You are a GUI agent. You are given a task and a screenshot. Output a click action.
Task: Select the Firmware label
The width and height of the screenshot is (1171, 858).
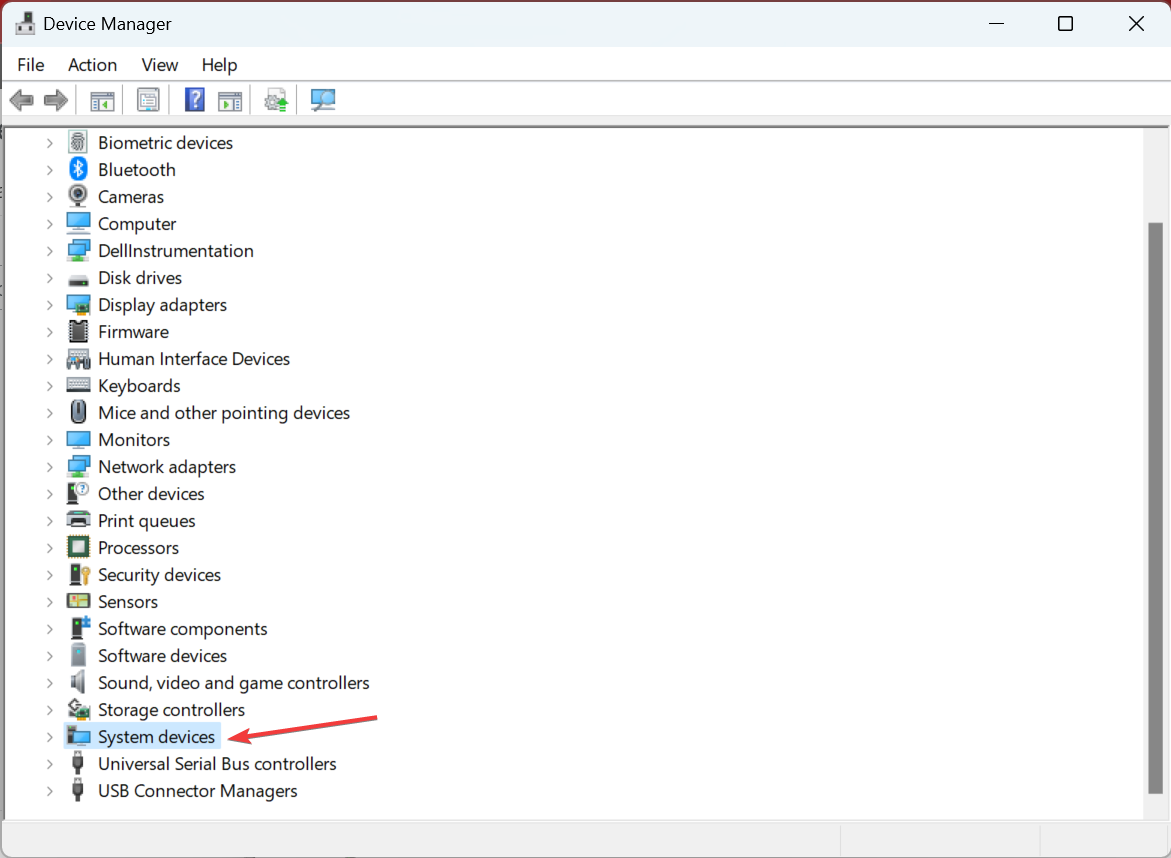click(x=133, y=332)
